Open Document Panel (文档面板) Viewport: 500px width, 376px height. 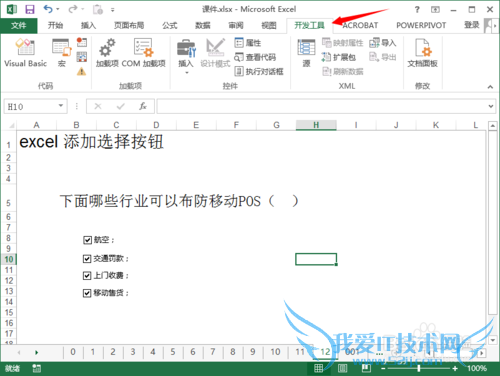tap(422, 53)
